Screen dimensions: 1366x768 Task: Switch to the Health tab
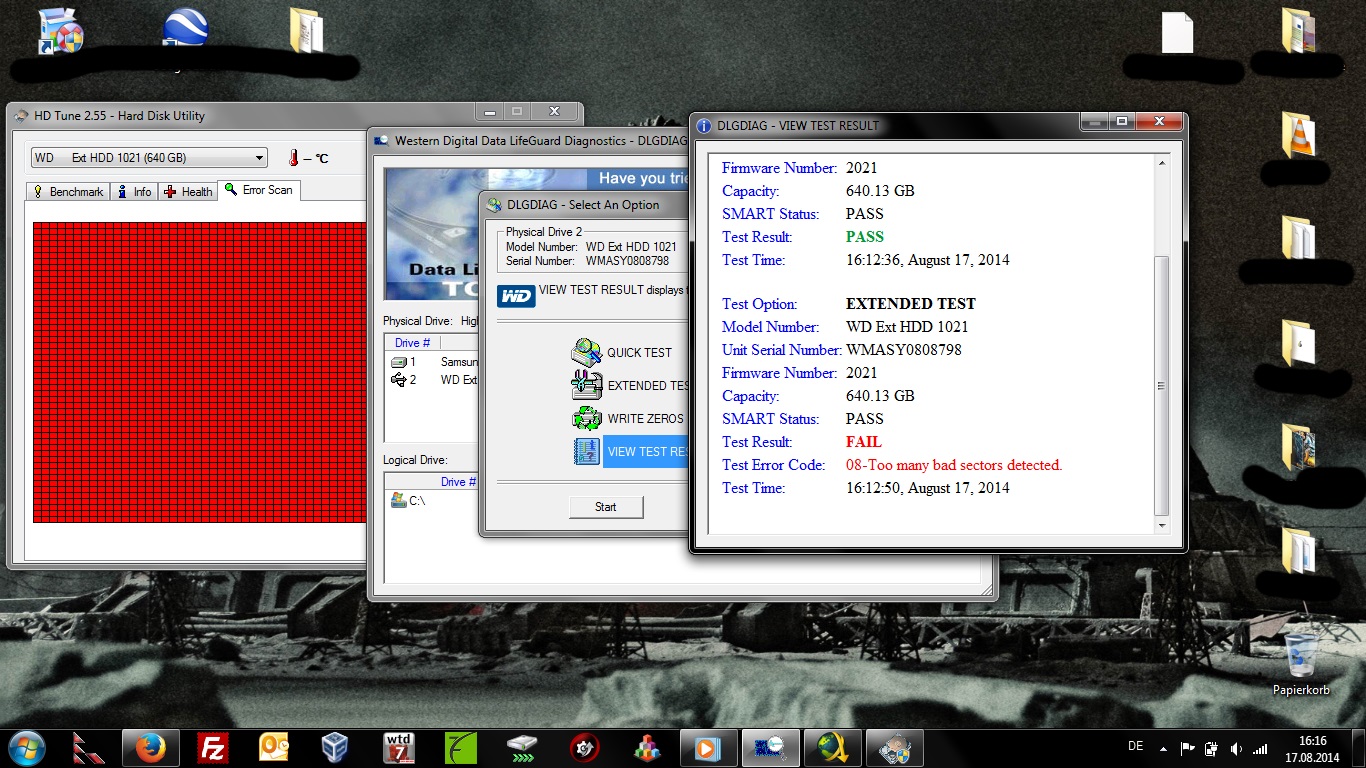pyautogui.click(x=188, y=191)
